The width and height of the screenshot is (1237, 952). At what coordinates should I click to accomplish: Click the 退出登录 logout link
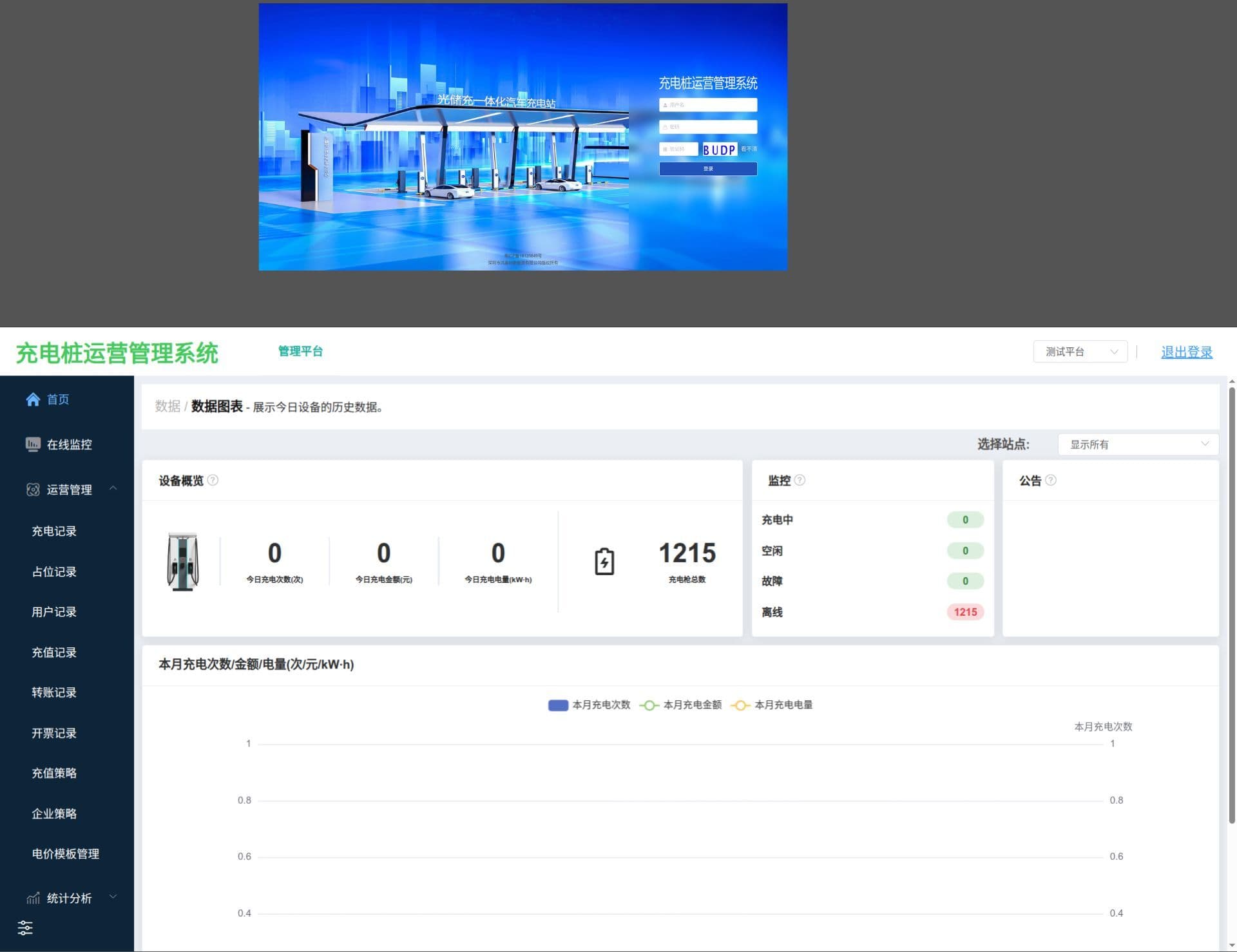point(1187,352)
